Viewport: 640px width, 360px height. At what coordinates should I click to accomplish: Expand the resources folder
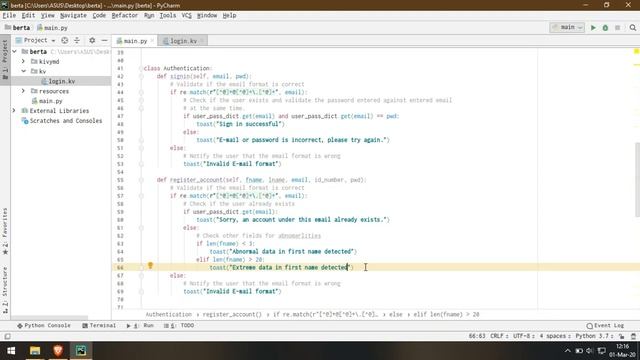(23, 91)
